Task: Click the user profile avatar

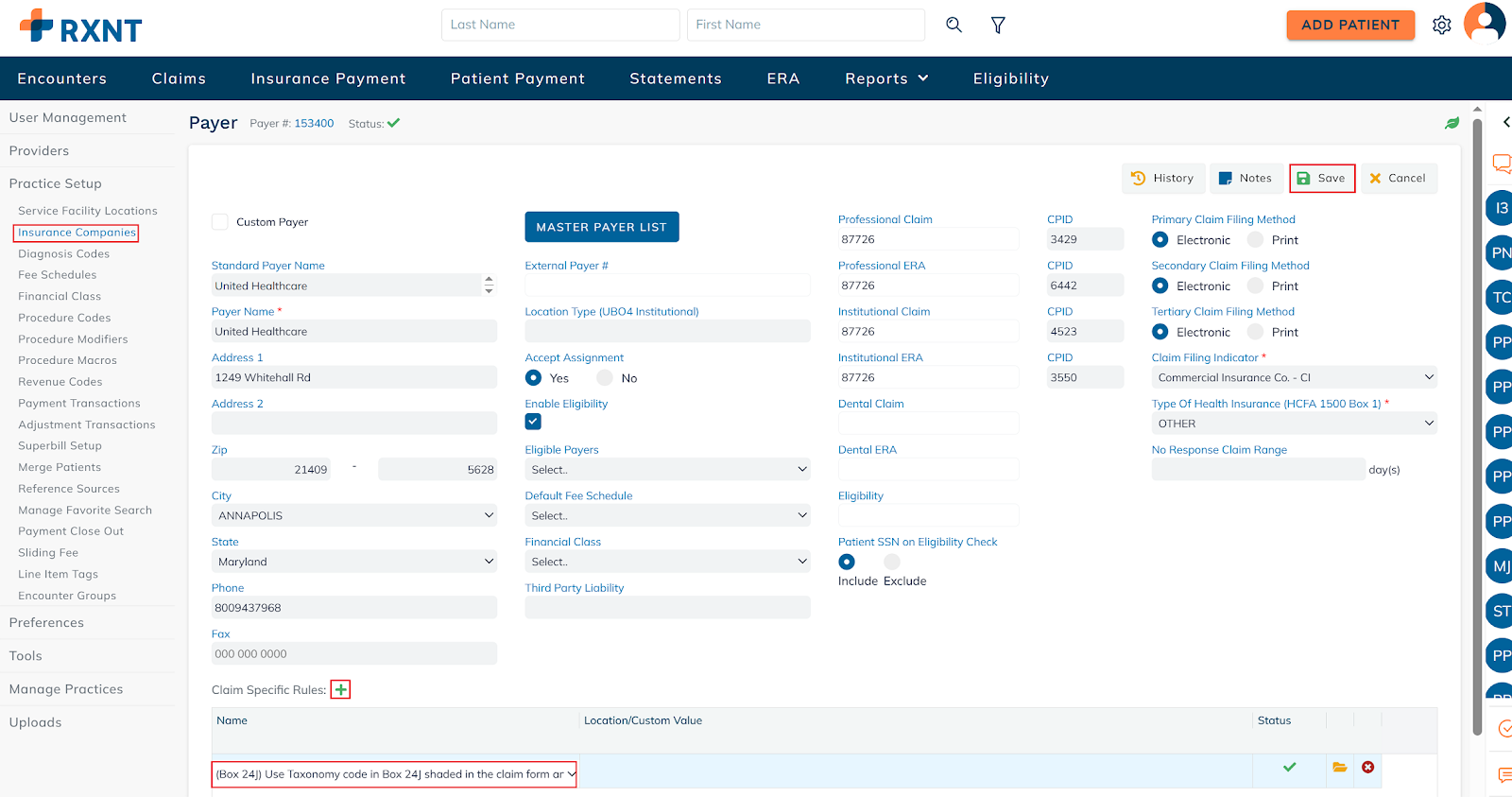Action: pyautogui.click(x=1484, y=23)
